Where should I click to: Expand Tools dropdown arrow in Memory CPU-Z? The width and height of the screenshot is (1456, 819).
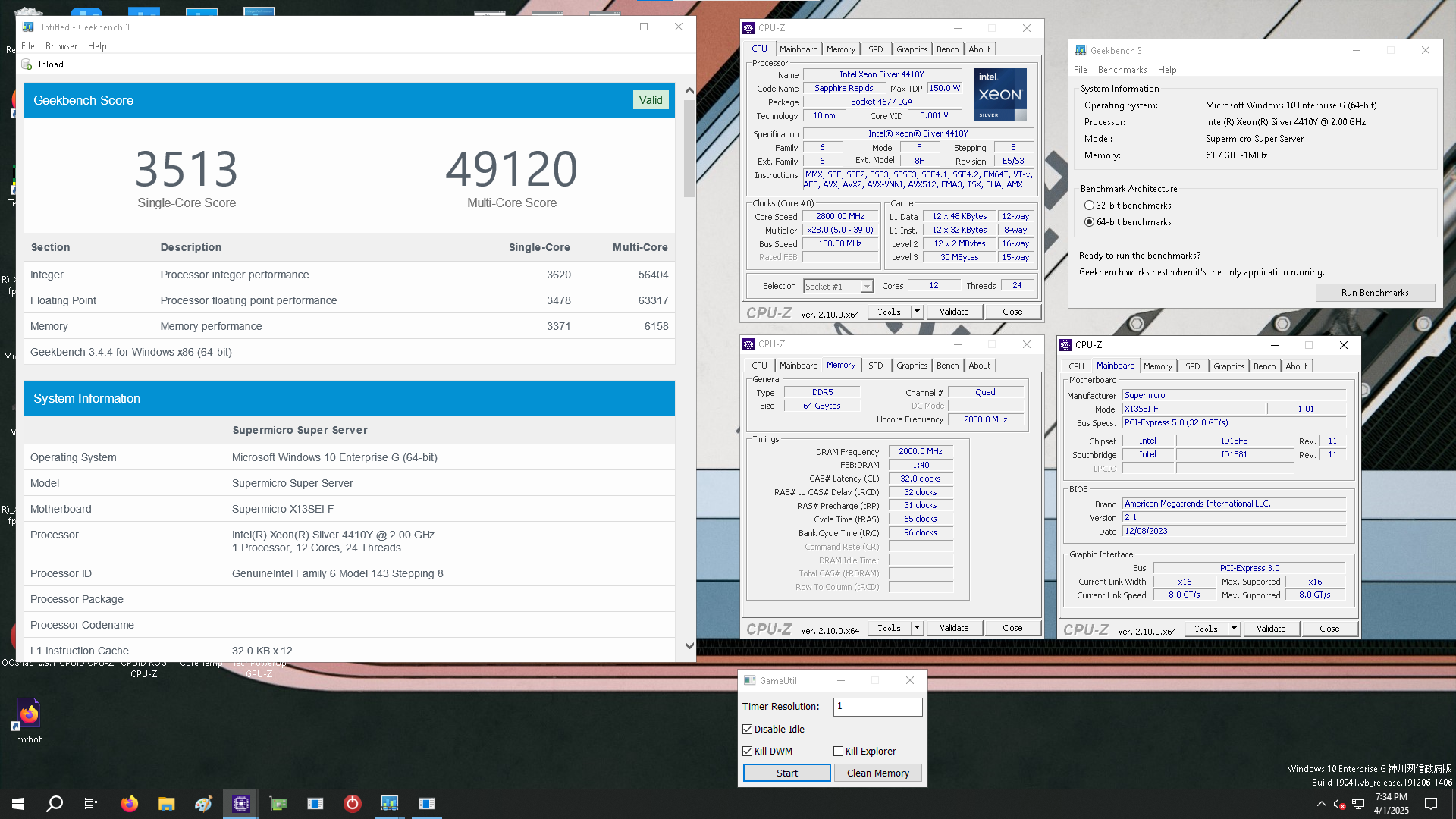[x=916, y=629]
